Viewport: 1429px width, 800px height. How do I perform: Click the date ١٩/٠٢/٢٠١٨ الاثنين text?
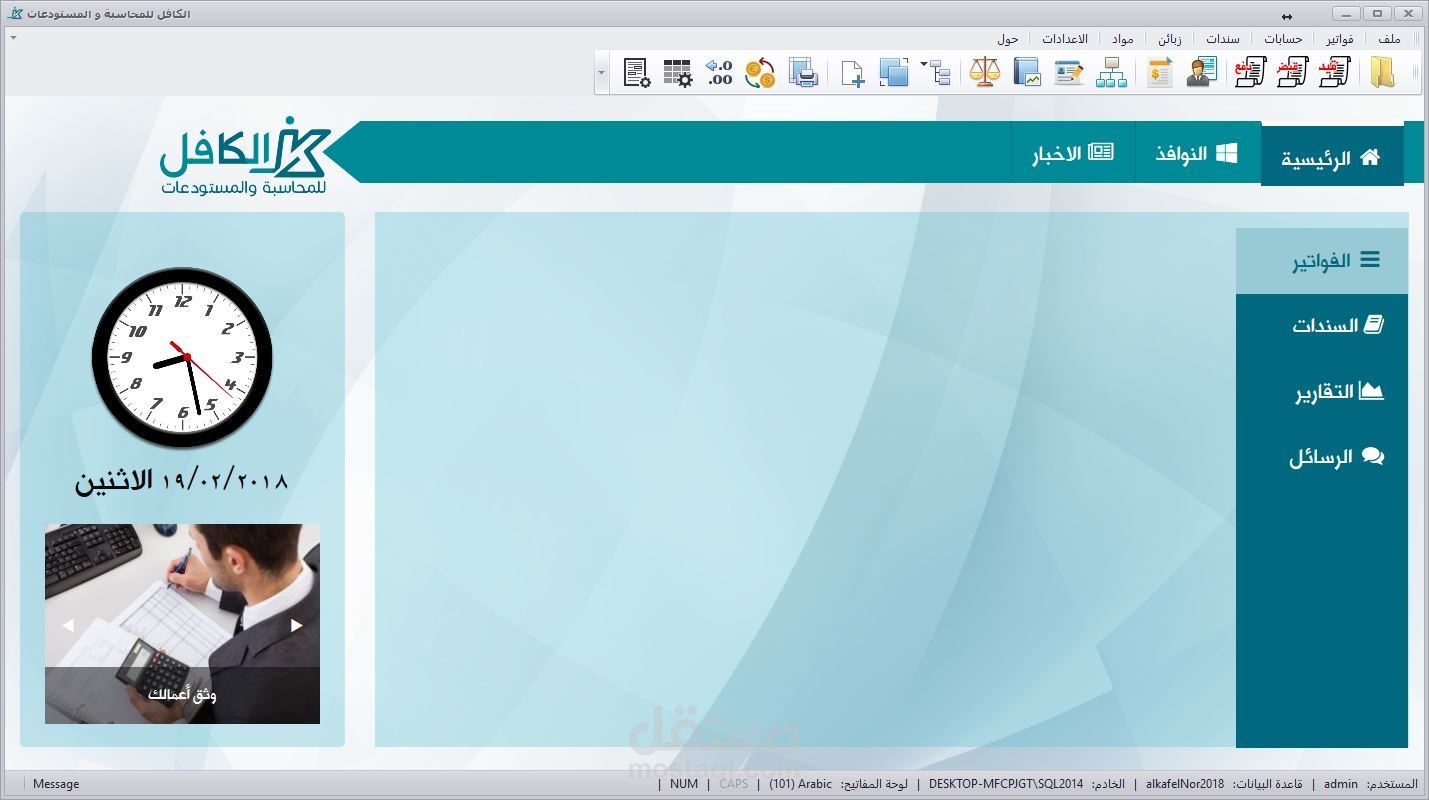pos(181,480)
